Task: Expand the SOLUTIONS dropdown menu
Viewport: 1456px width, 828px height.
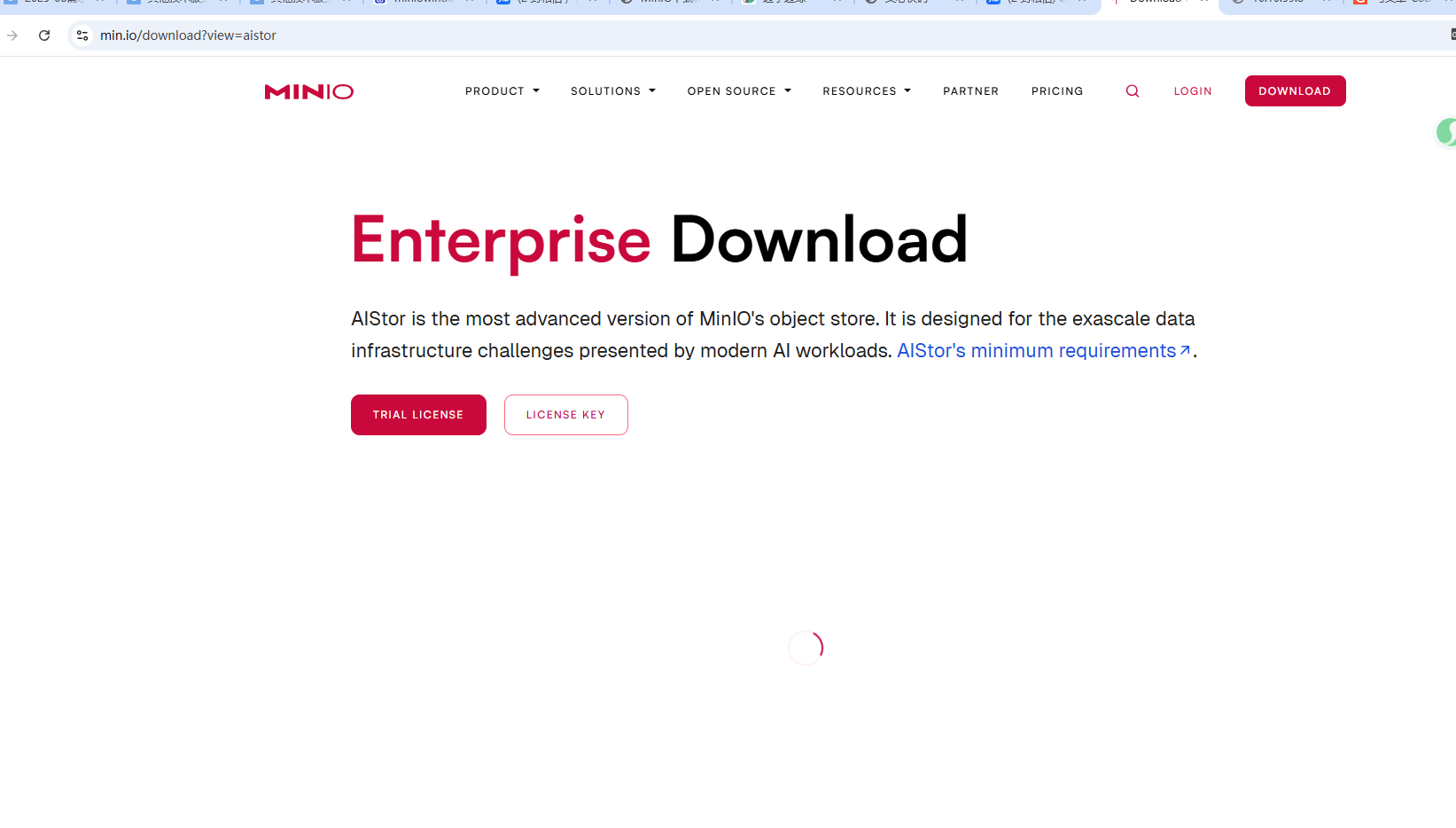Action: click(613, 91)
